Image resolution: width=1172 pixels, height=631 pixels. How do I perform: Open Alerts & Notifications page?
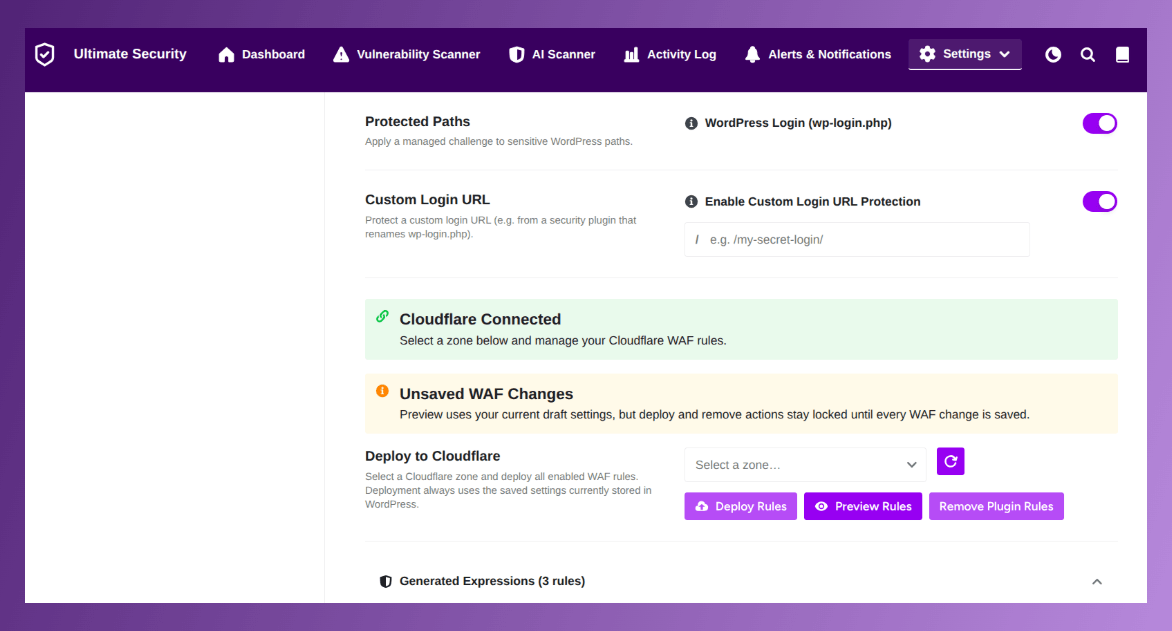click(818, 55)
